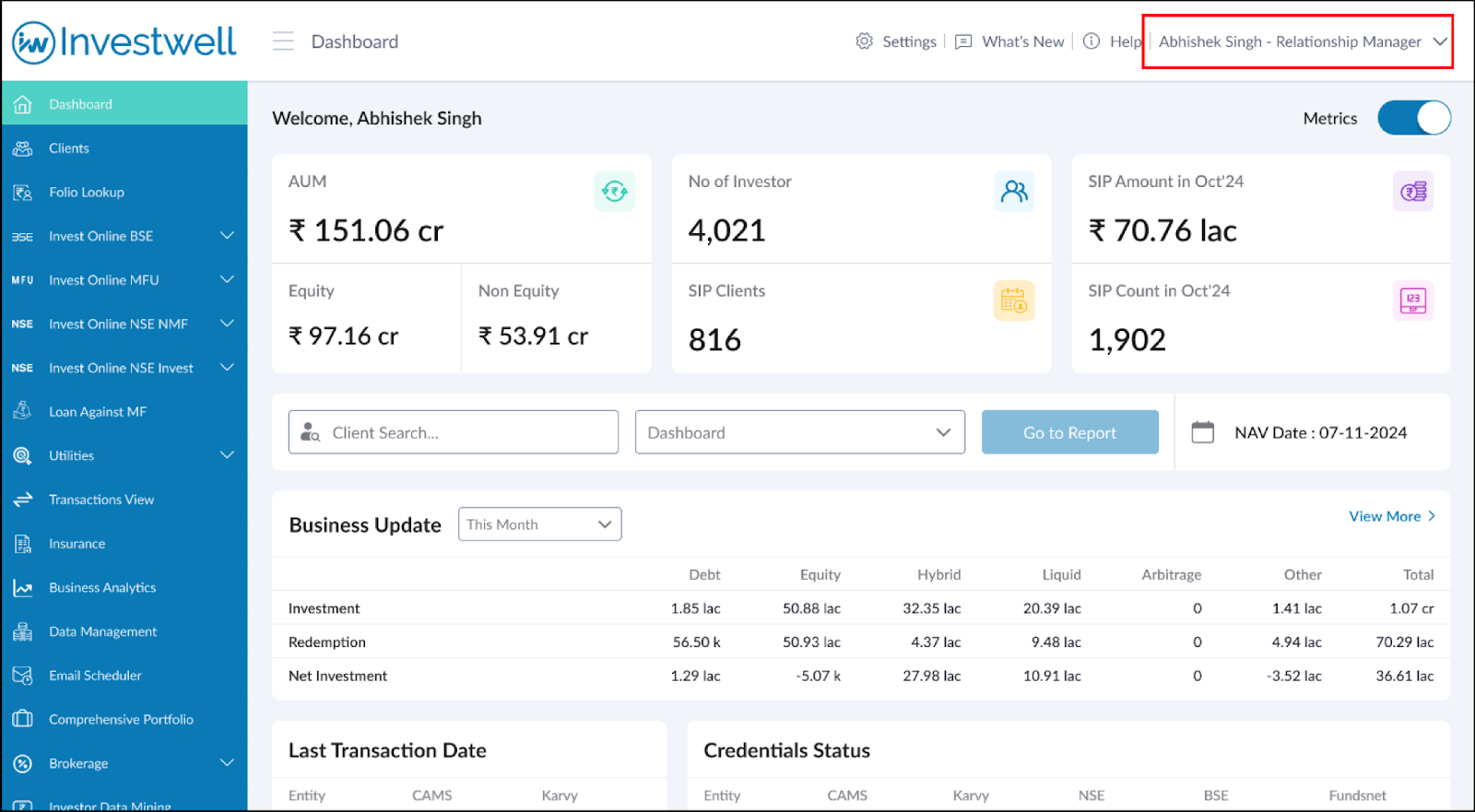The image size is (1475, 812).
Task: Click the Dashboard home icon in sidebar
Action: (x=23, y=104)
